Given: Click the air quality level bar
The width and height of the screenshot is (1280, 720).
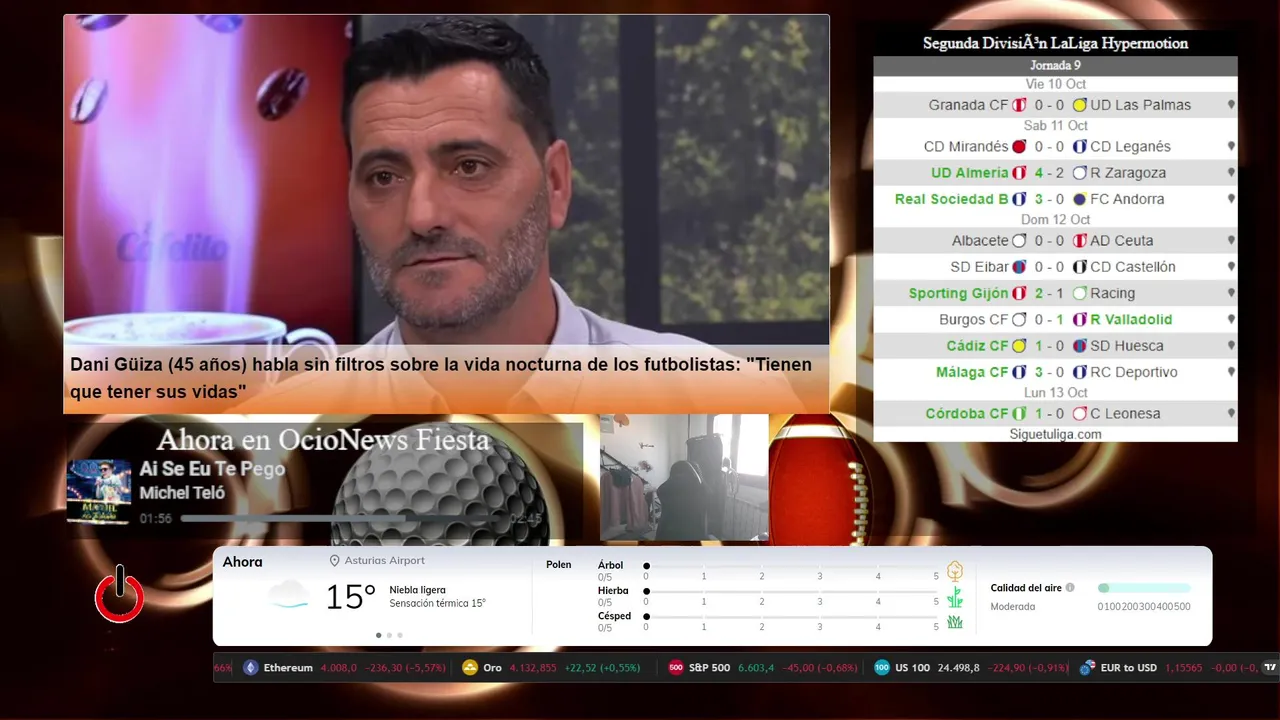Looking at the screenshot, I should point(1144,588).
